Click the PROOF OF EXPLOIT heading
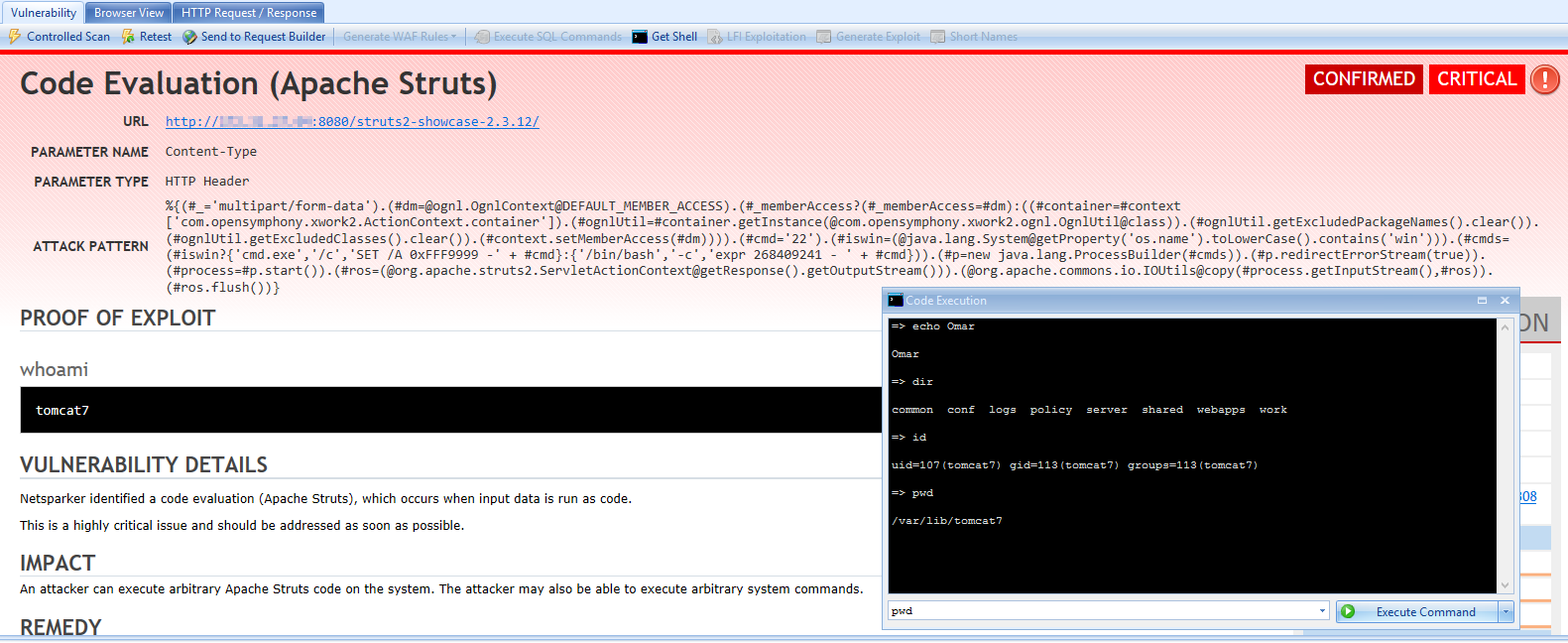 118,319
